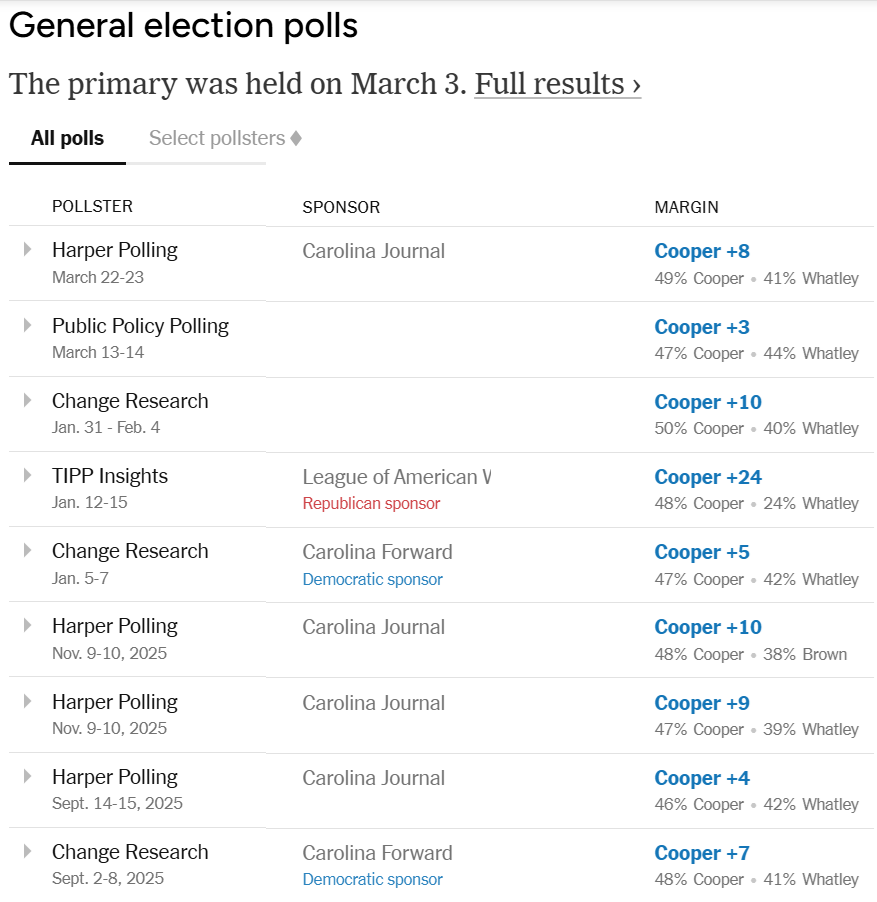Expand Change Research Jan. 31 - Feb. 4 row
The width and height of the screenshot is (877, 902).
28,400
